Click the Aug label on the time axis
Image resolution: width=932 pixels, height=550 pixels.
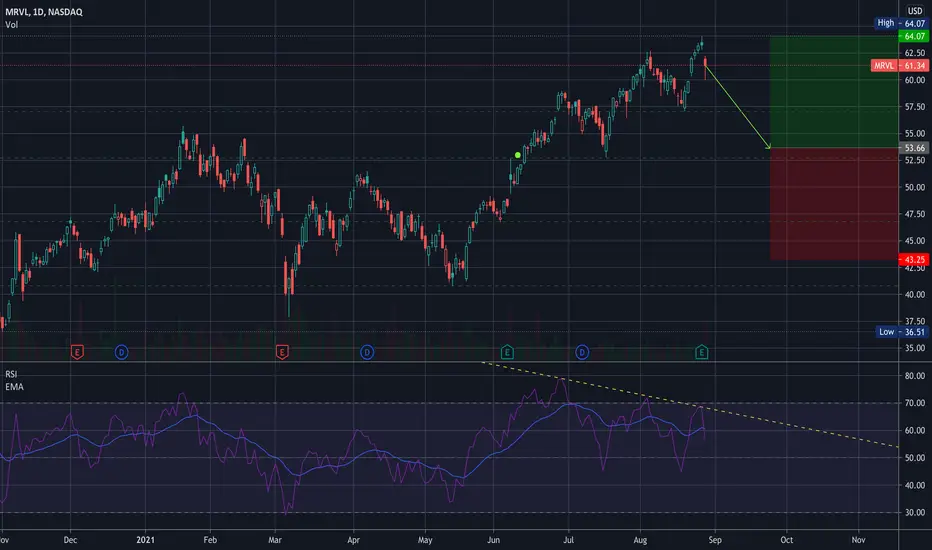pos(640,540)
